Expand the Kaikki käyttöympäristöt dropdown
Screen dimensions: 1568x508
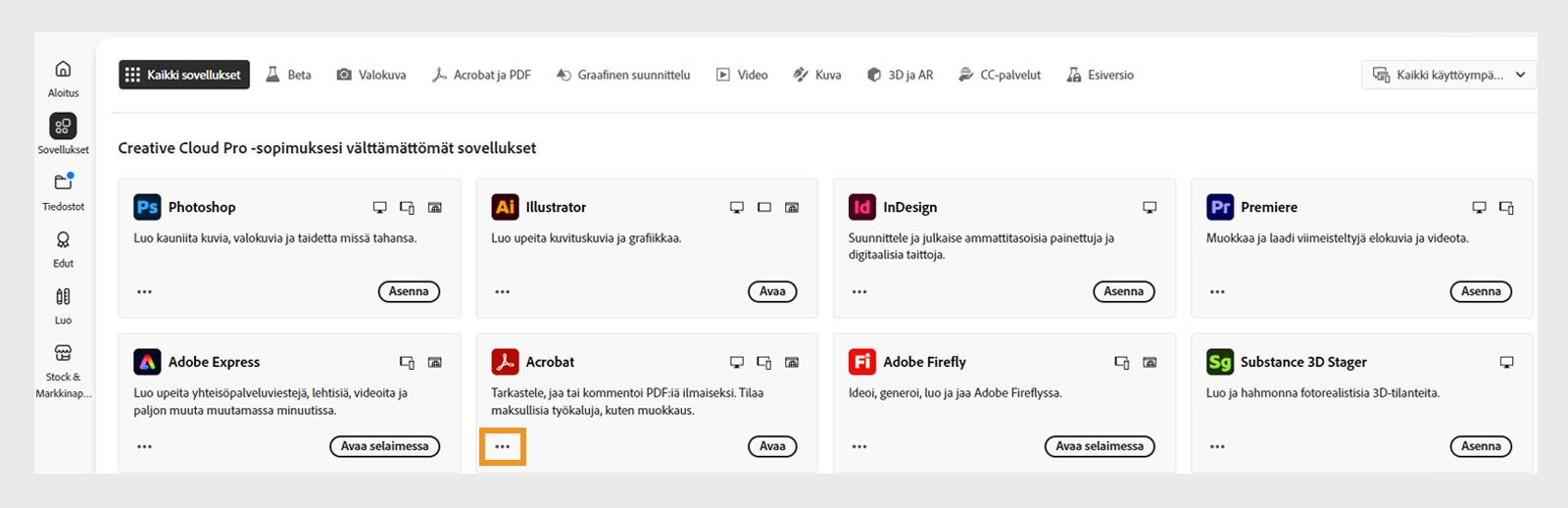(x=1448, y=75)
